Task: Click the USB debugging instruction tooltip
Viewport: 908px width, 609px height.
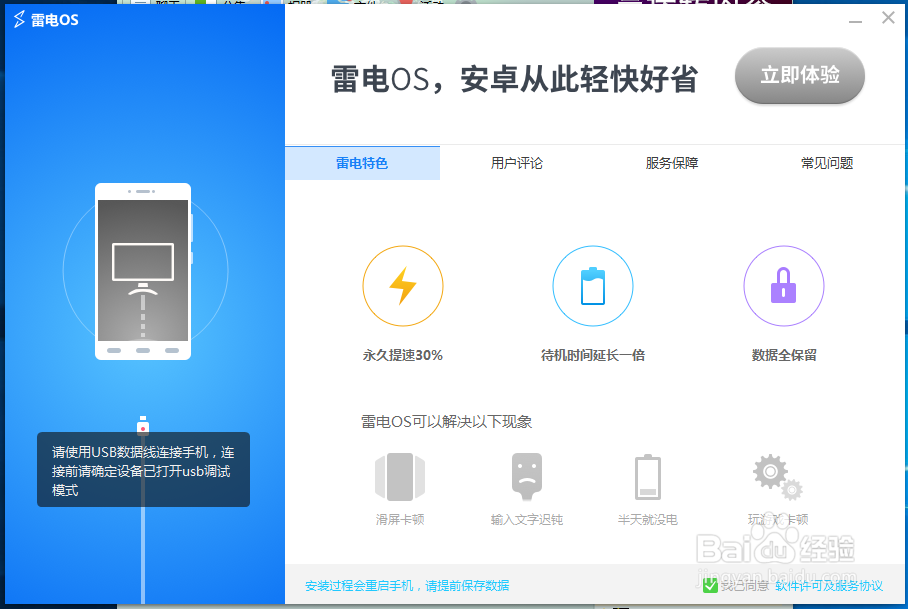Action: tap(144, 469)
